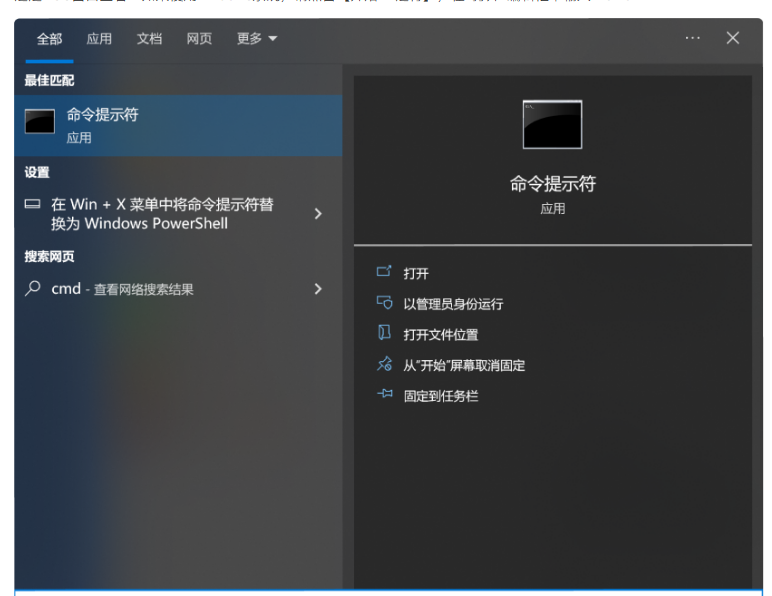Open the three-dot options menu
Image resolution: width=772 pixels, height=596 pixels.
pos(692,38)
